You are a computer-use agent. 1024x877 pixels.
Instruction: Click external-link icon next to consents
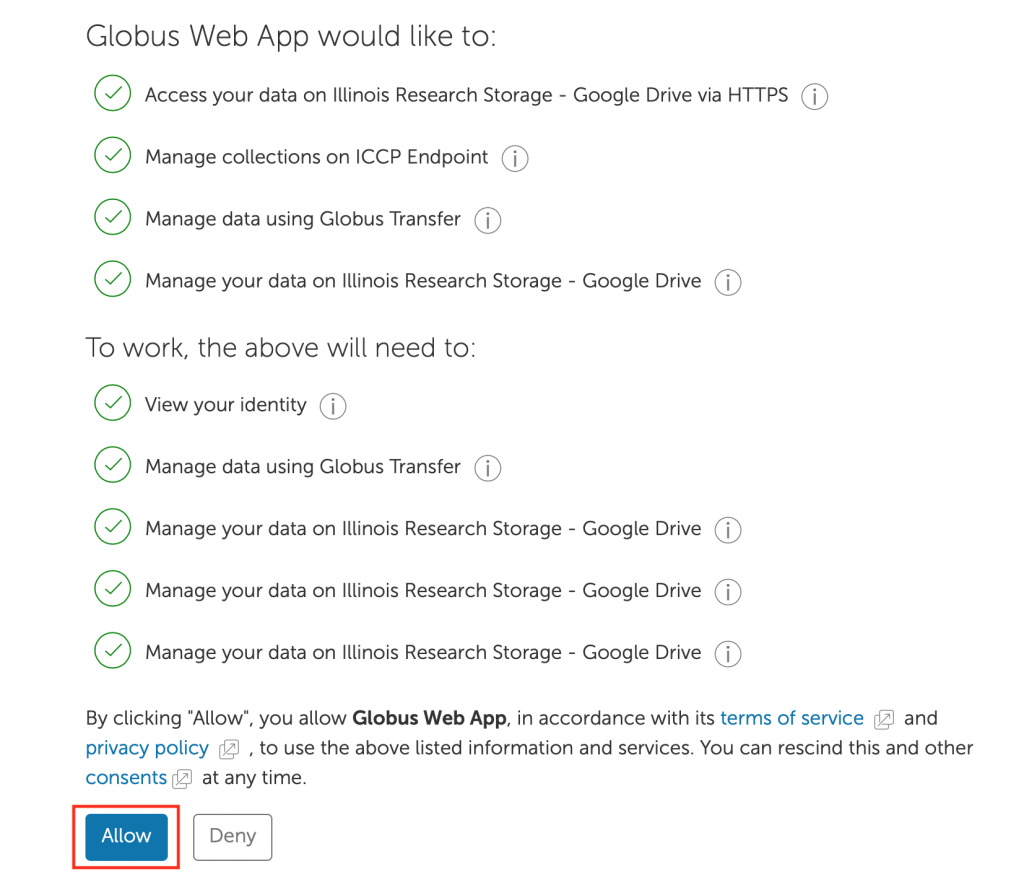182,778
